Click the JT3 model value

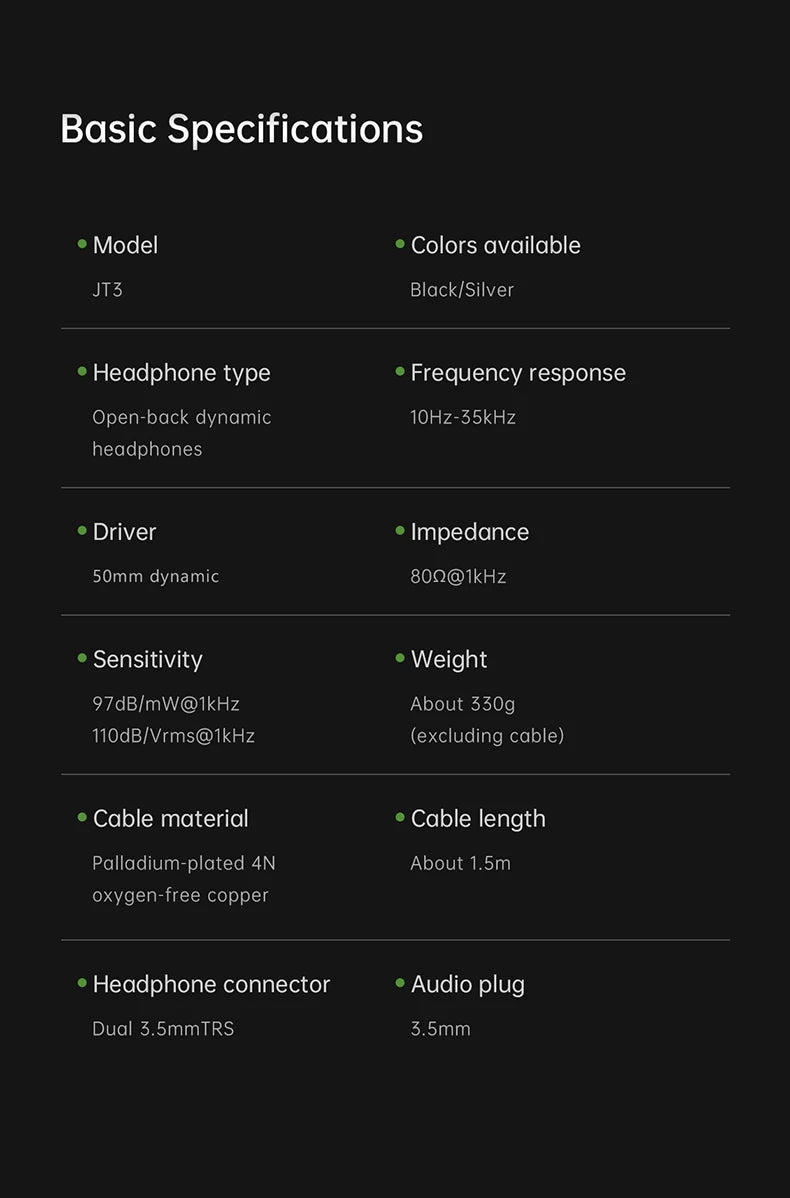pos(107,290)
